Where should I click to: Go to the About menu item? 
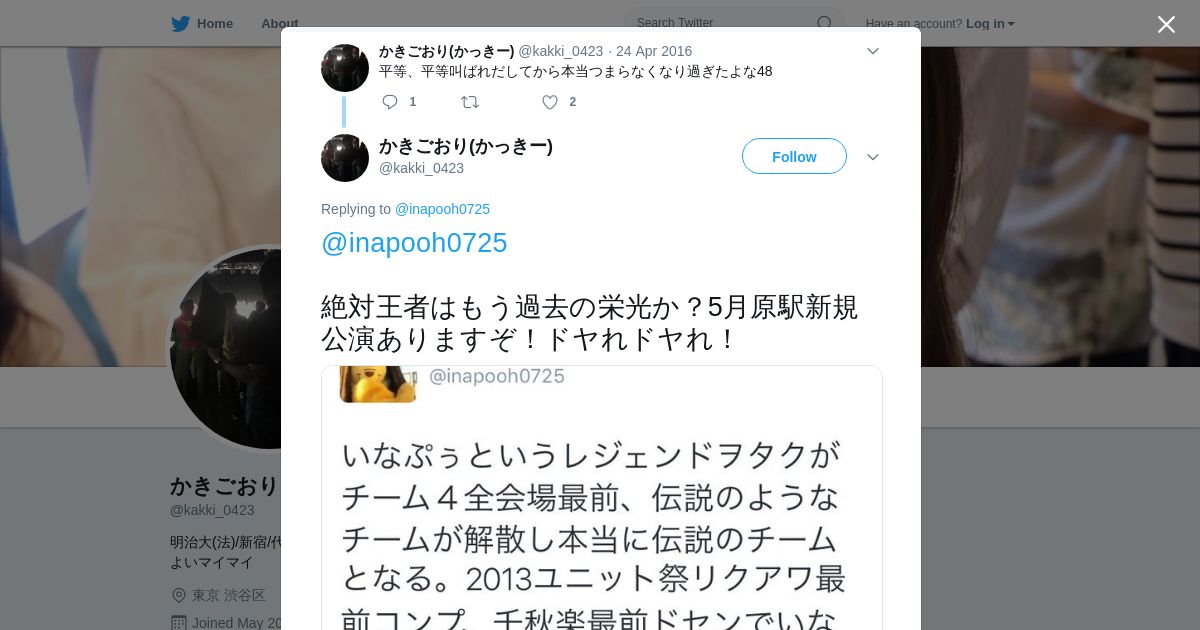point(279,24)
